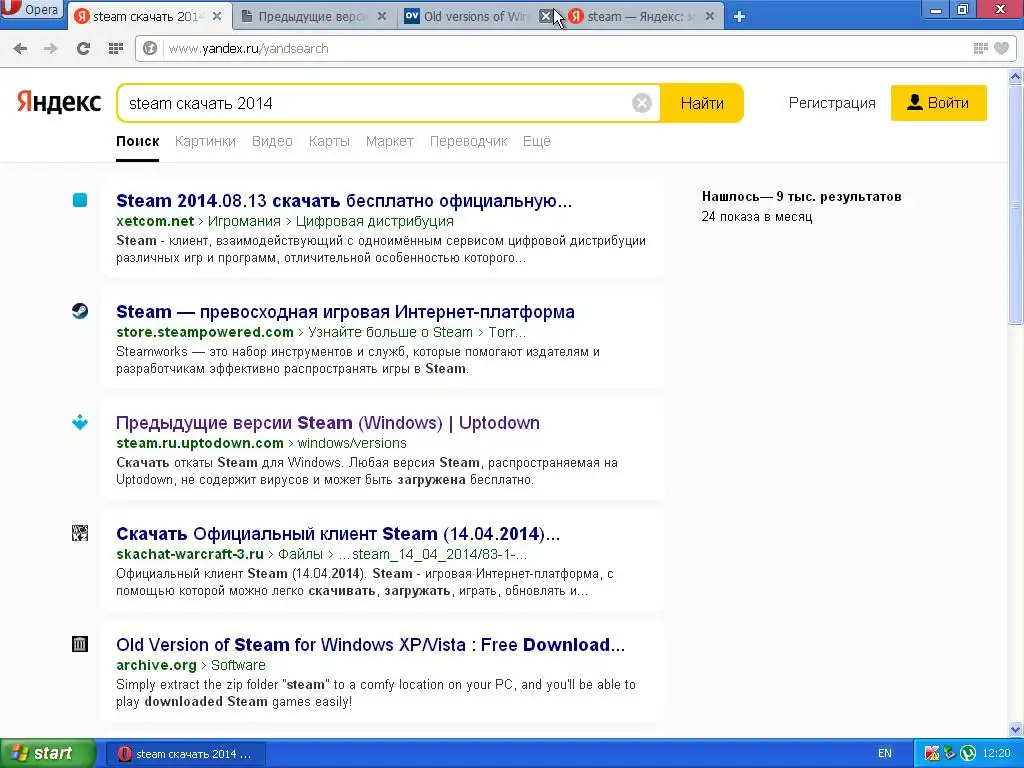Viewport: 1024px width, 768px height.
Task: Click the Войти login button
Action: (938, 103)
